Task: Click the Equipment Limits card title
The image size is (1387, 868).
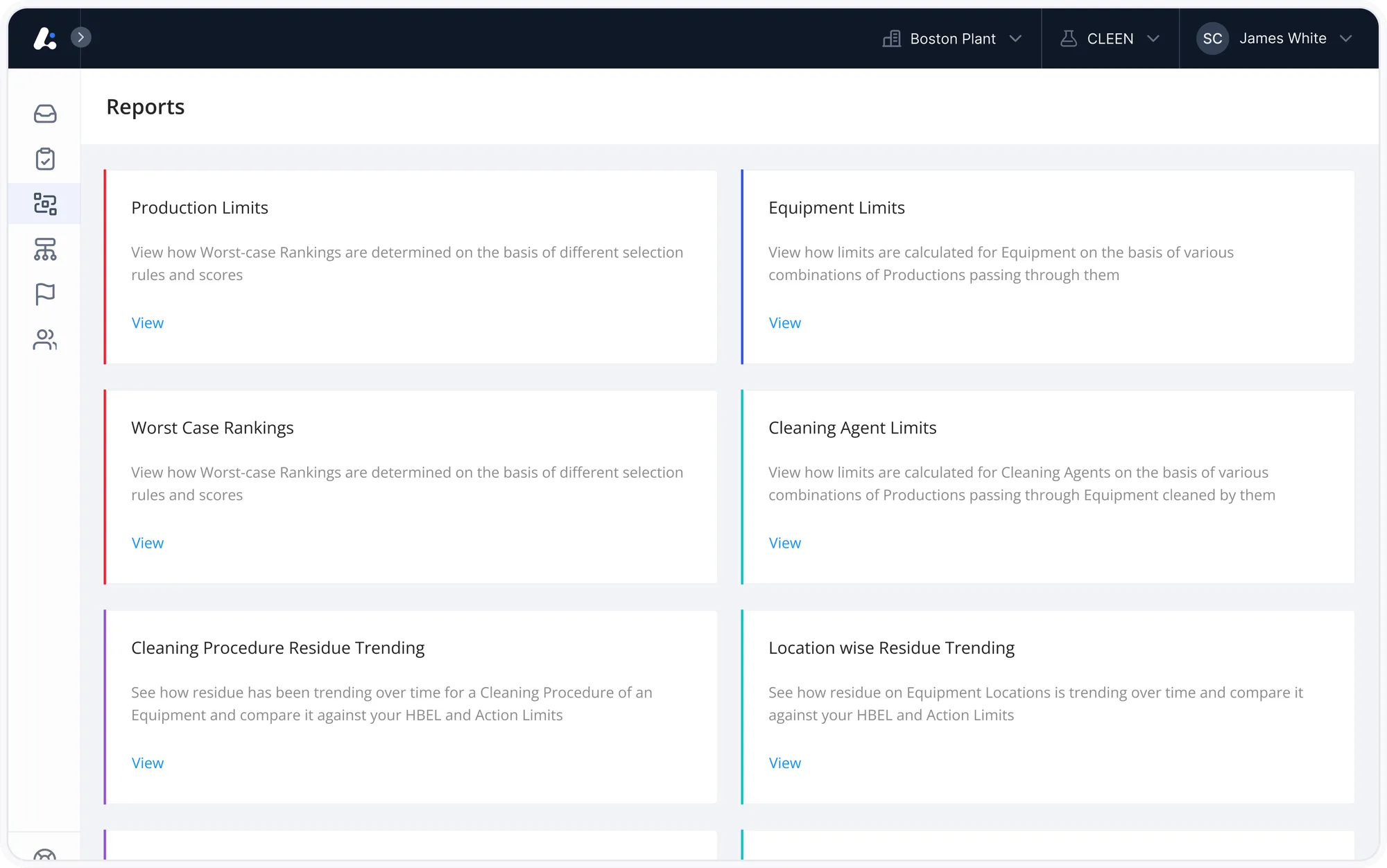Action: [836, 208]
